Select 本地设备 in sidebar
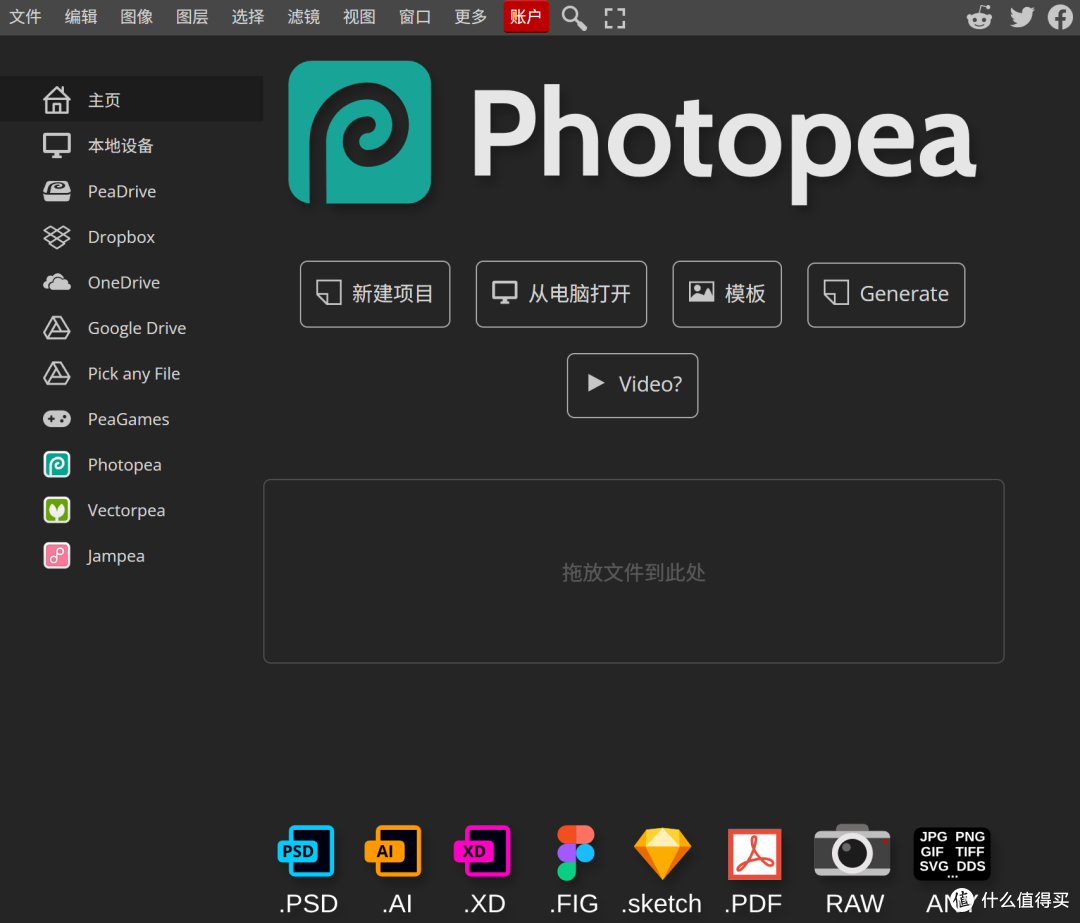Image resolution: width=1080 pixels, height=923 pixels. (132, 145)
